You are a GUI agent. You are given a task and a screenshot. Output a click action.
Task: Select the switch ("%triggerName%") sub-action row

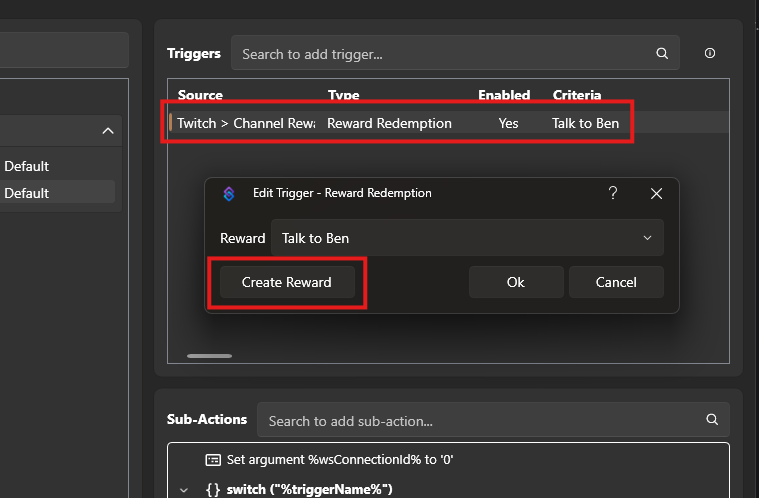[x=448, y=489]
